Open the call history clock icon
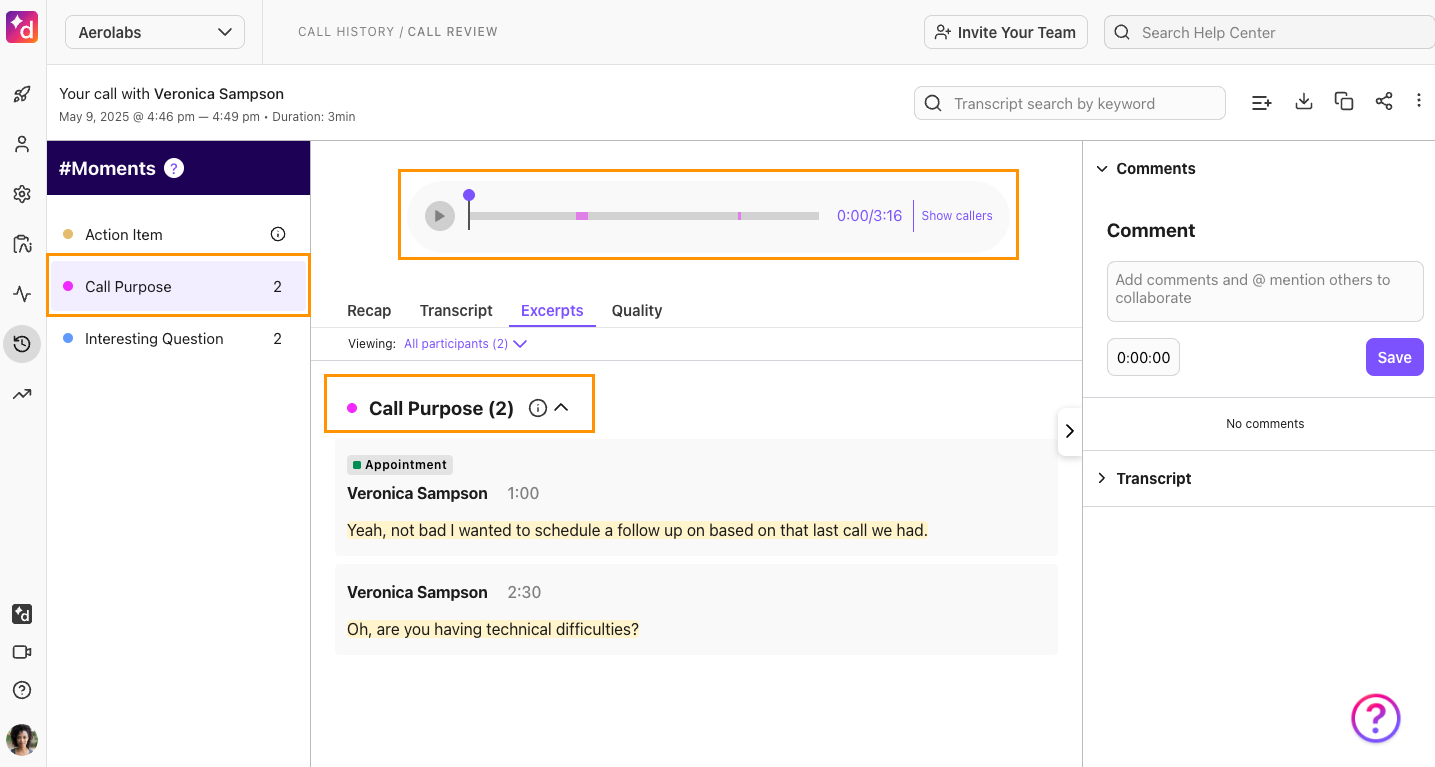 pyautogui.click(x=22, y=344)
